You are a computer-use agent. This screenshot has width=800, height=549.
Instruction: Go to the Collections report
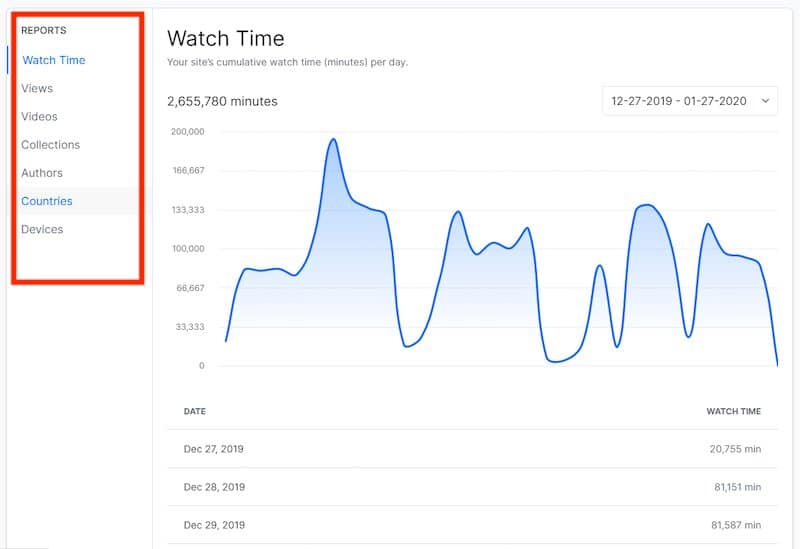[50, 145]
